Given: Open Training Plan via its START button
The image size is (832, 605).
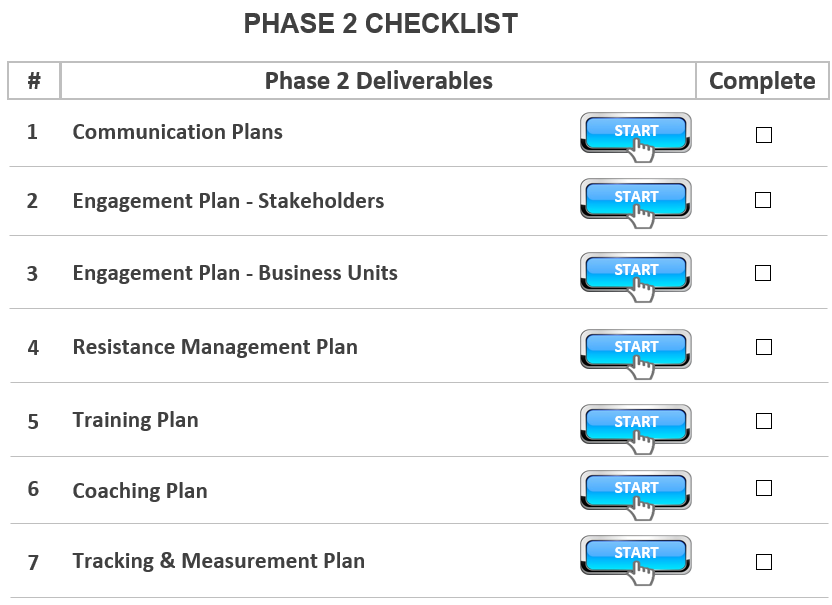Looking at the screenshot, I should (x=635, y=423).
